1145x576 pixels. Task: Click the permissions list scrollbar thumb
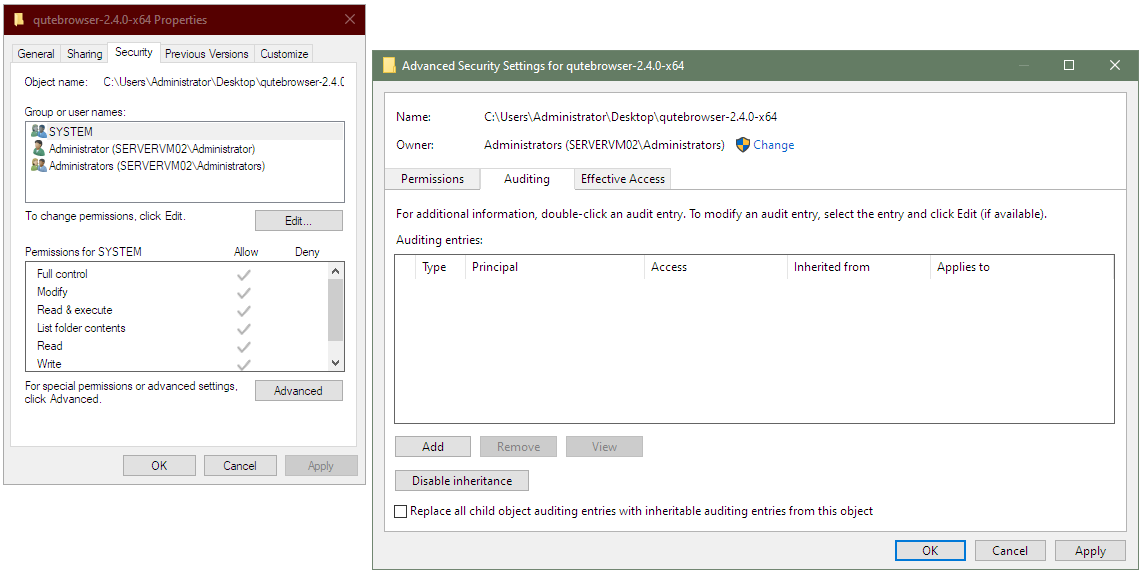point(335,310)
